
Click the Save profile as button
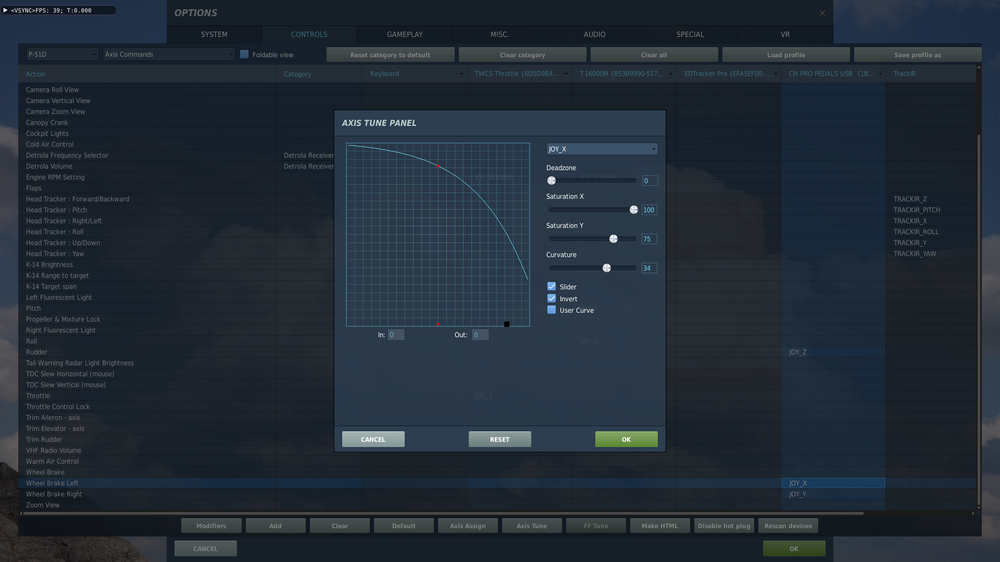coord(917,55)
